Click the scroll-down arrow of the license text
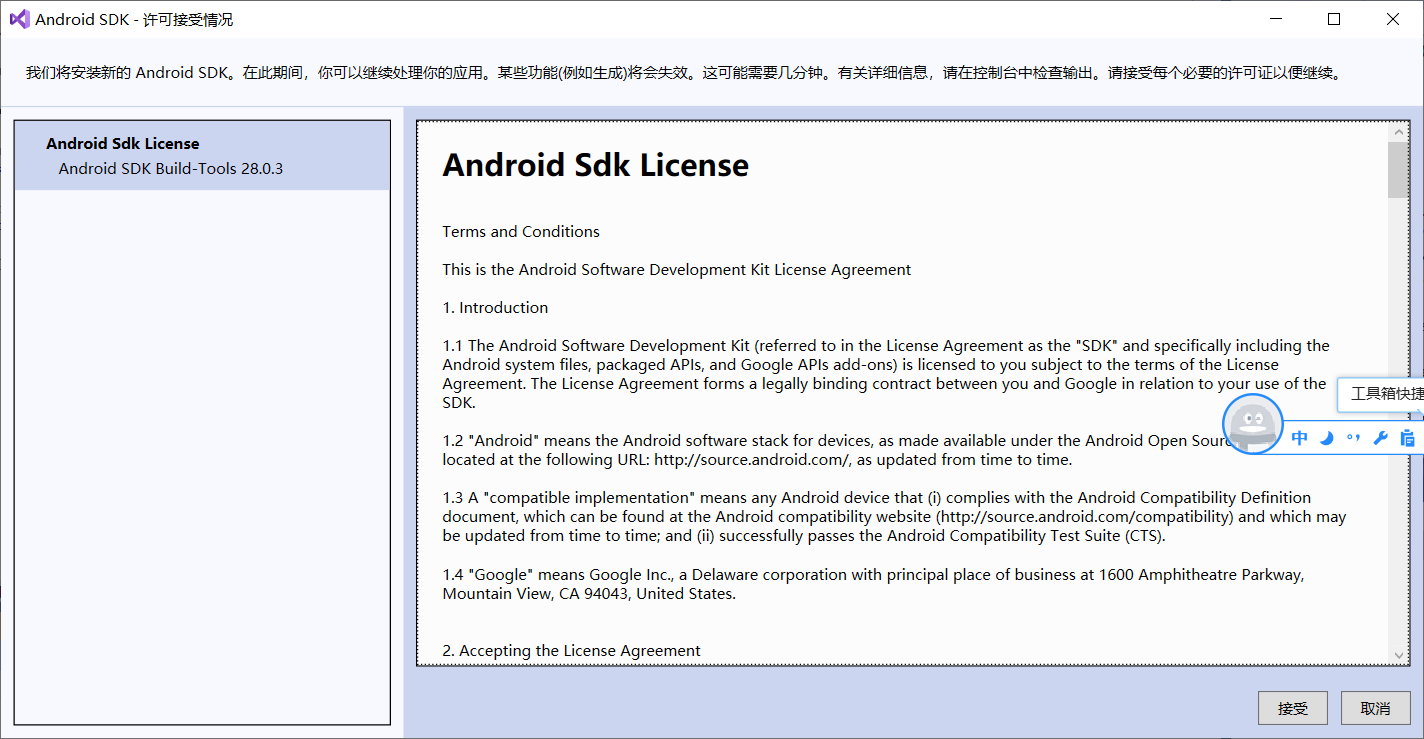 [1398, 654]
